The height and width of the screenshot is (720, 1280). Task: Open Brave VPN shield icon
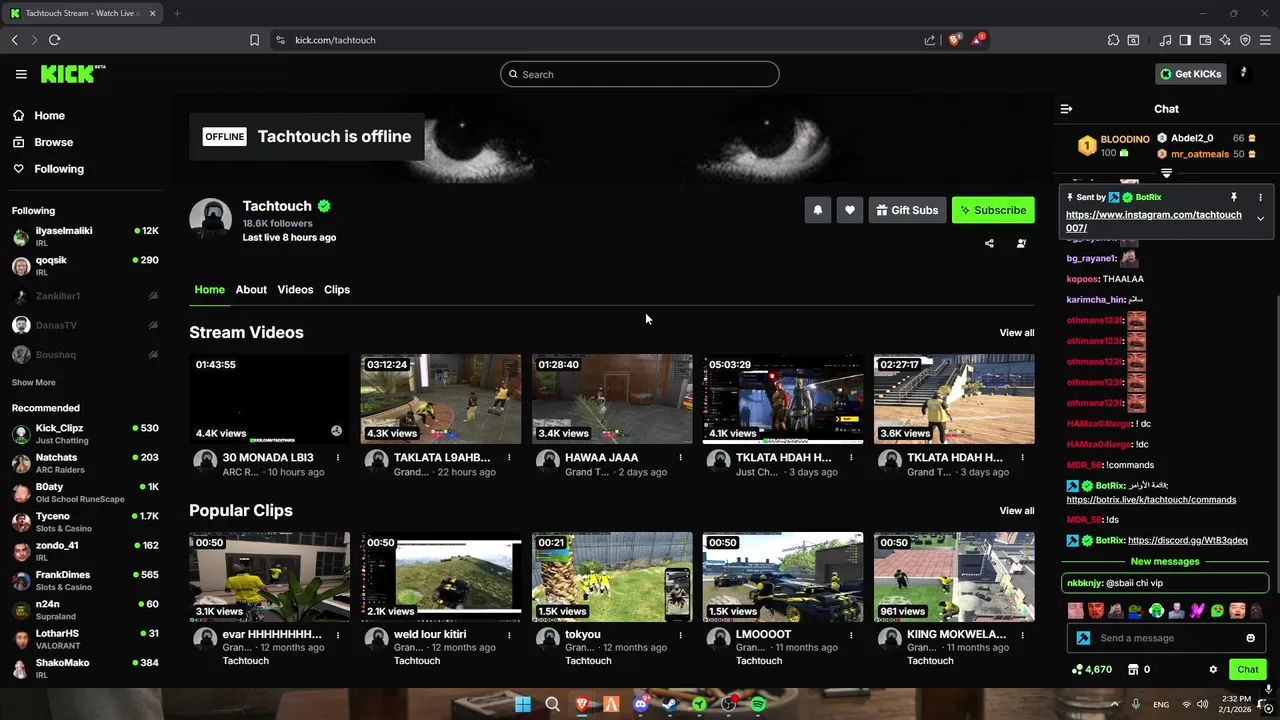click(1245, 40)
